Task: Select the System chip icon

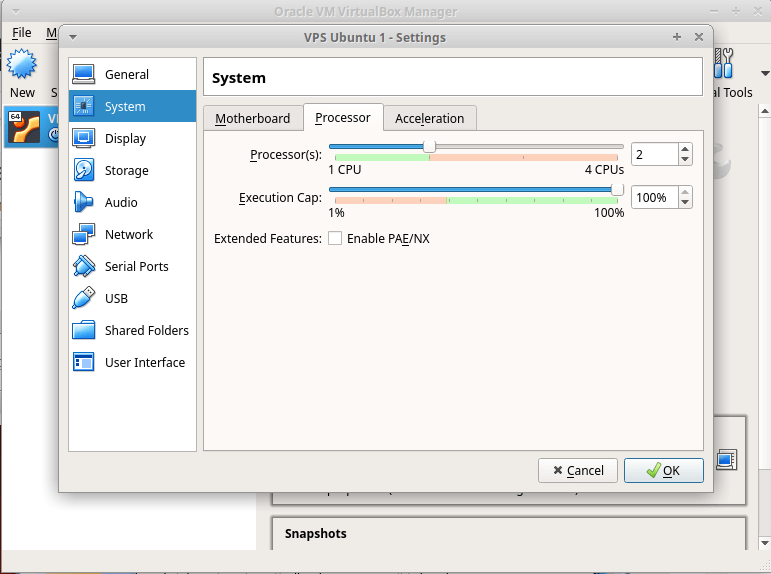Action: [x=84, y=106]
